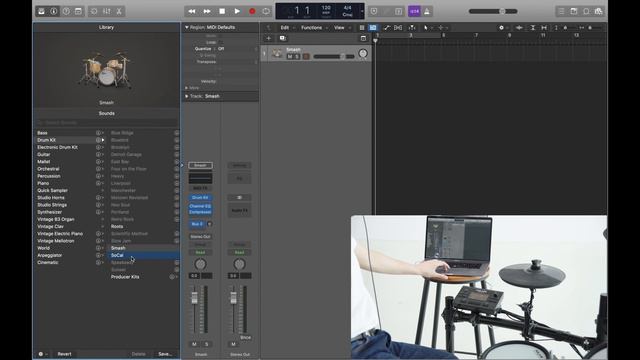Image resolution: width=640 pixels, height=360 pixels.
Task: Click the Revert button in Library
Action: click(64, 354)
